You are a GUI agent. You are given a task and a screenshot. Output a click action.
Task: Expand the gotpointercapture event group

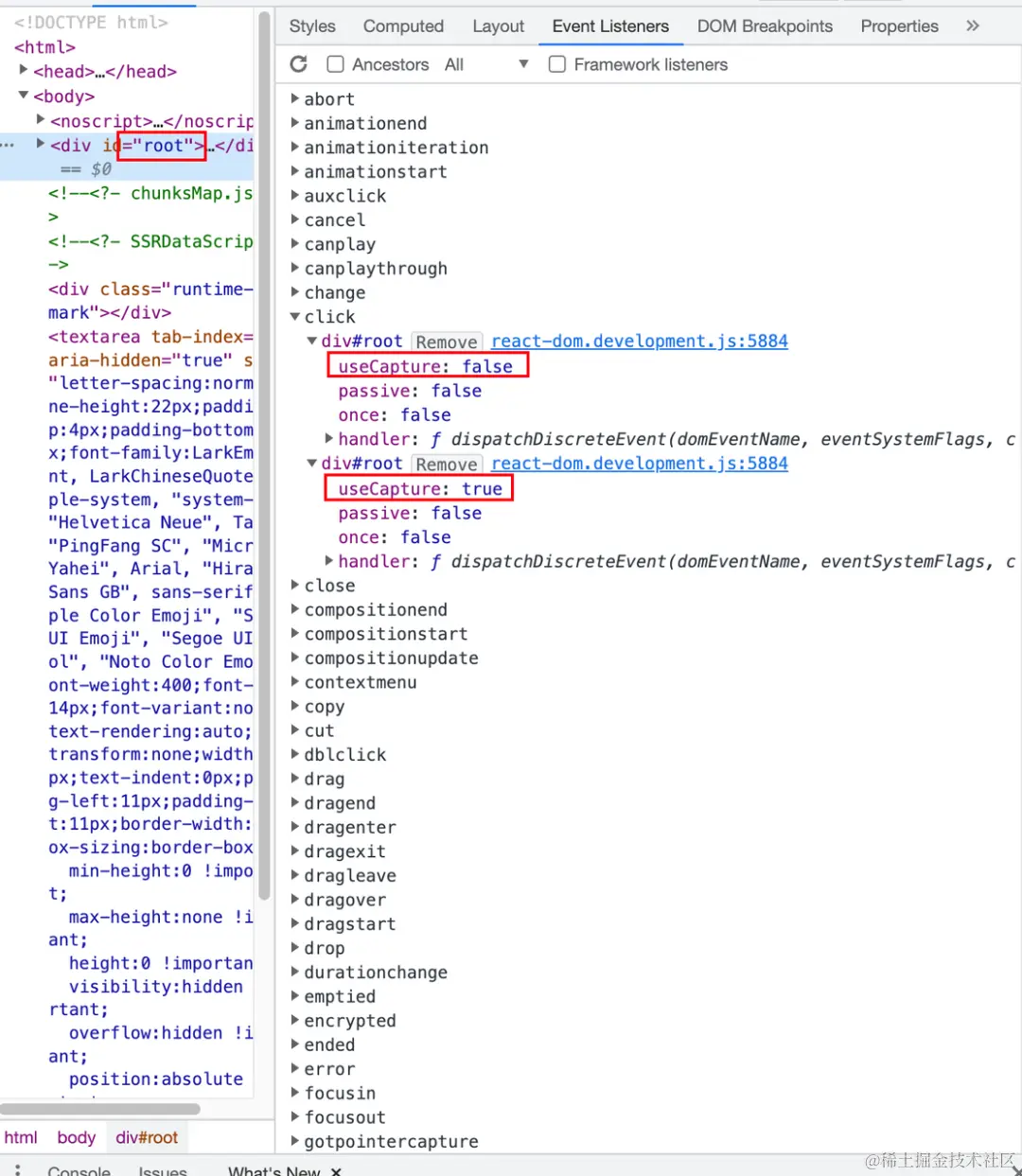click(x=295, y=1141)
